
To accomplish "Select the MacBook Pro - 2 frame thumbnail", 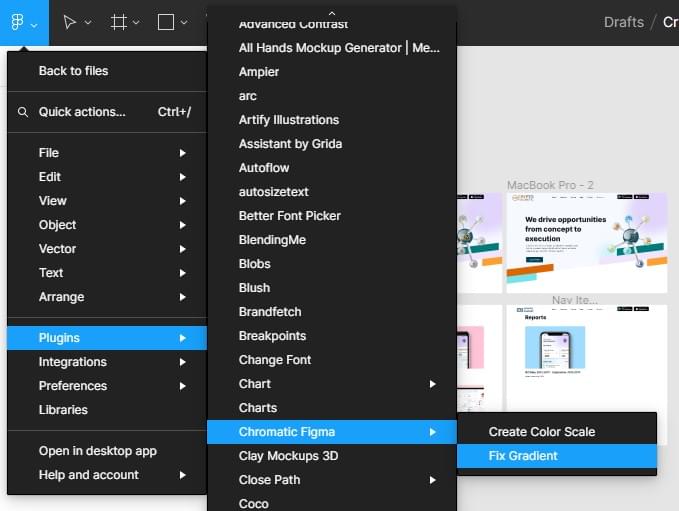I will [x=586, y=243].
